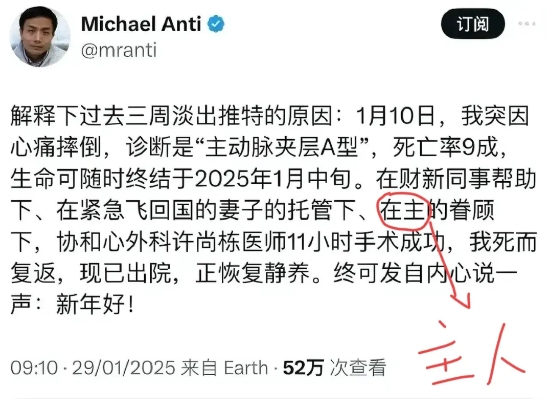Click the red arrowhead annotation
The height and width of the screenshot is (407, 546).
pyautogui.click(x=461, y=299)
